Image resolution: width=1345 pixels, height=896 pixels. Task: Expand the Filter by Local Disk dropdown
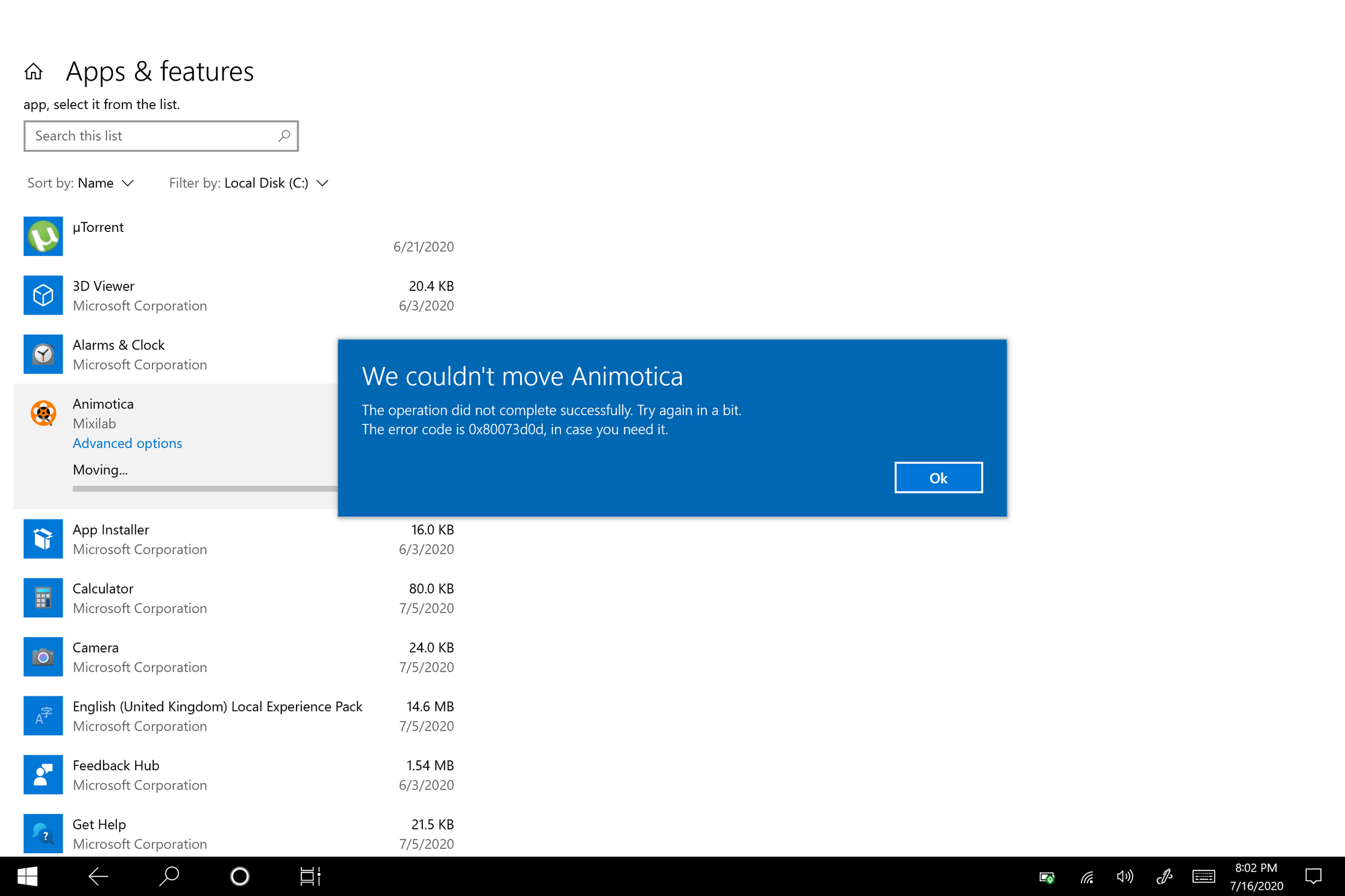tap(249, 183)
